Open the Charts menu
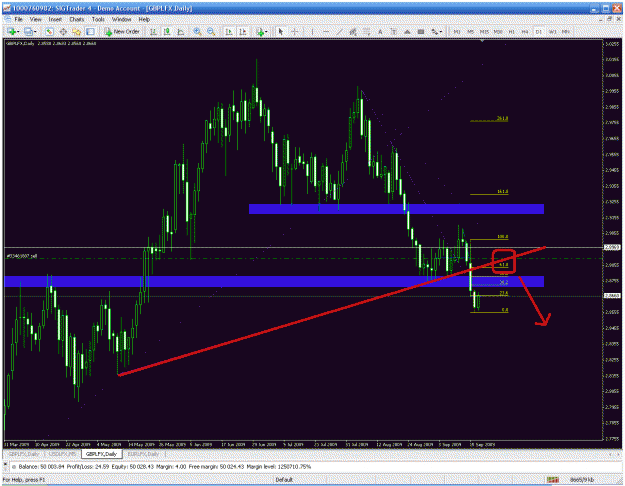 pyautogui.click(x=77, y=20)
